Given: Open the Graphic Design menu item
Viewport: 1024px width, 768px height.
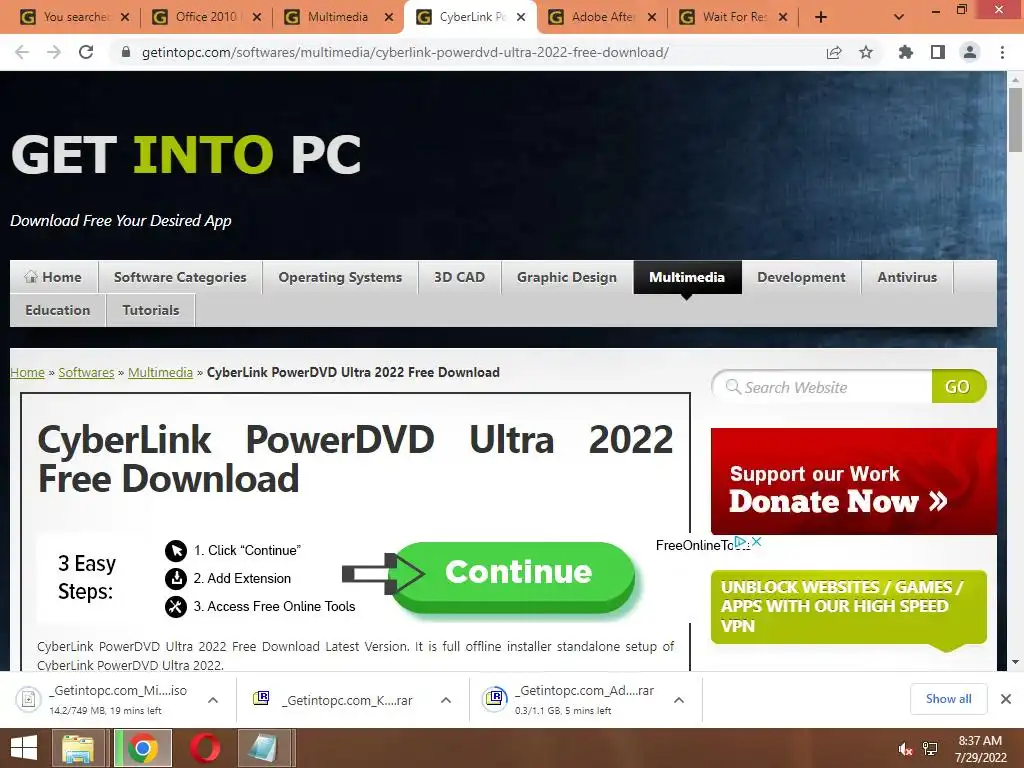Looking at the screenshot, I should click(567, 277).
